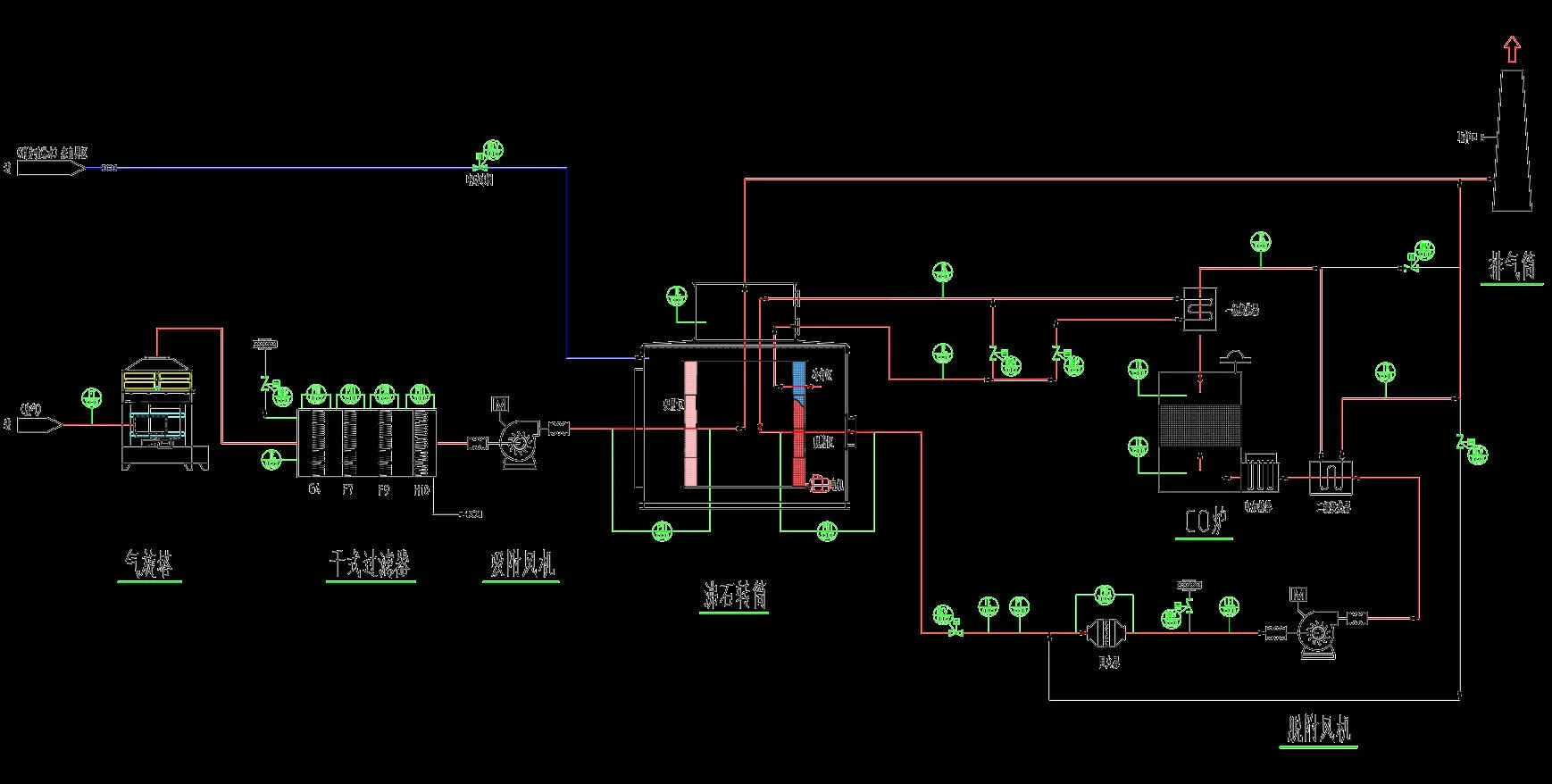Viewport: 1552px width, 784px height.
Task: Select the adsorption fan blower symbol
Action: pos(519,444)
